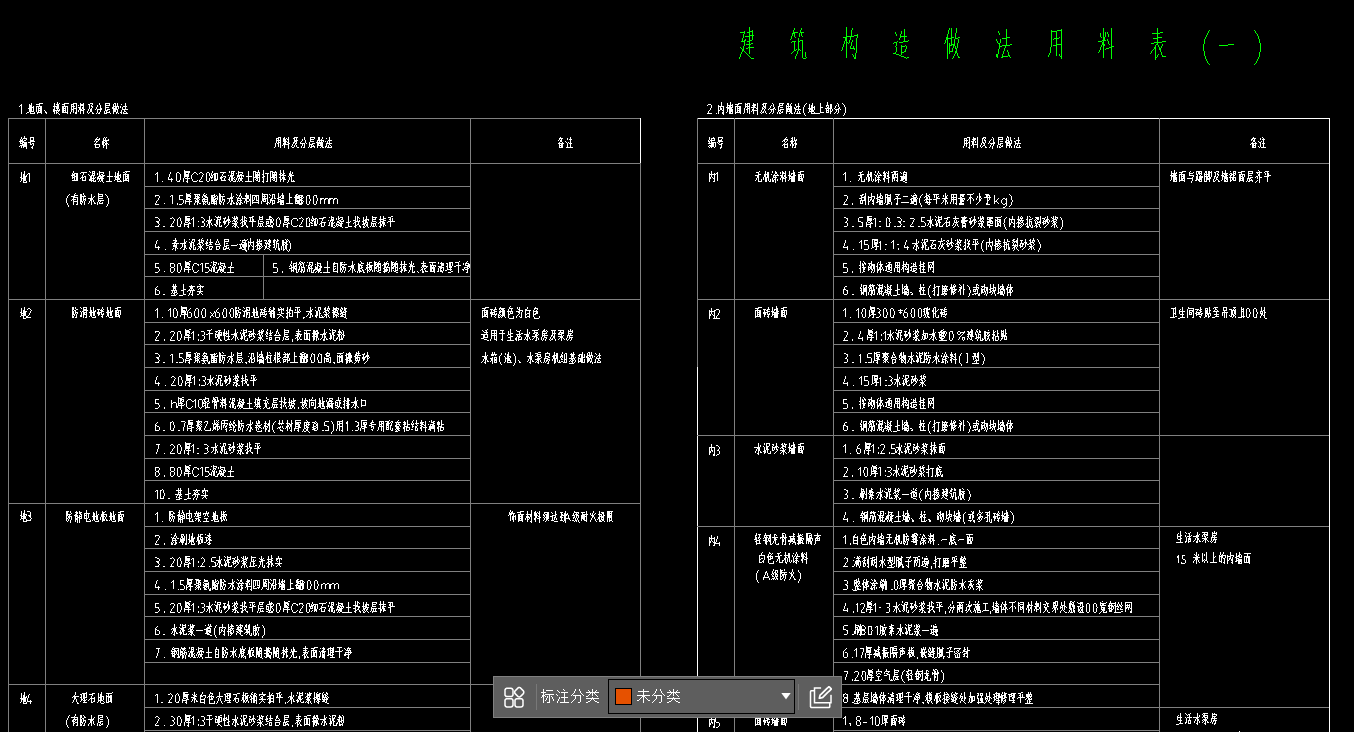The width and height of the screenshot is (1354, 732).
Task: Click the line 1.6厚1:2.5水泥砂浆抹面
Action: tap(894, 449)
